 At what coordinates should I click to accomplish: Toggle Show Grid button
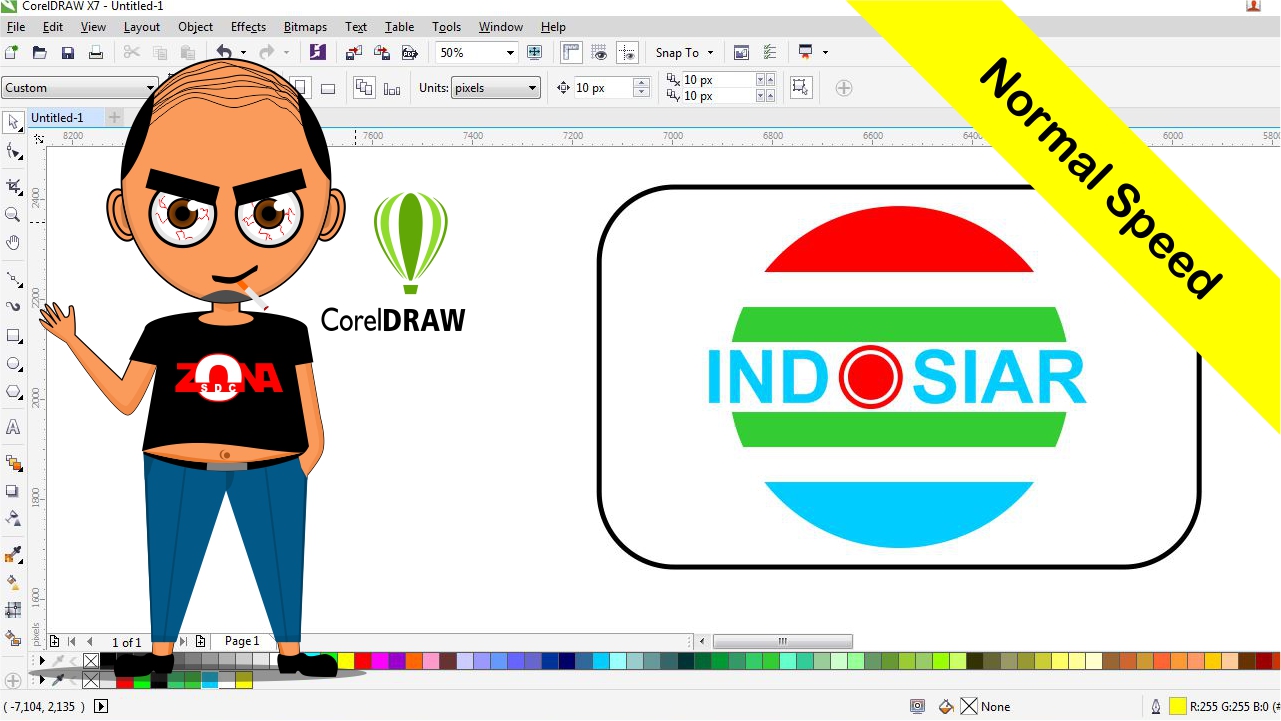click(x=599, y=53)
